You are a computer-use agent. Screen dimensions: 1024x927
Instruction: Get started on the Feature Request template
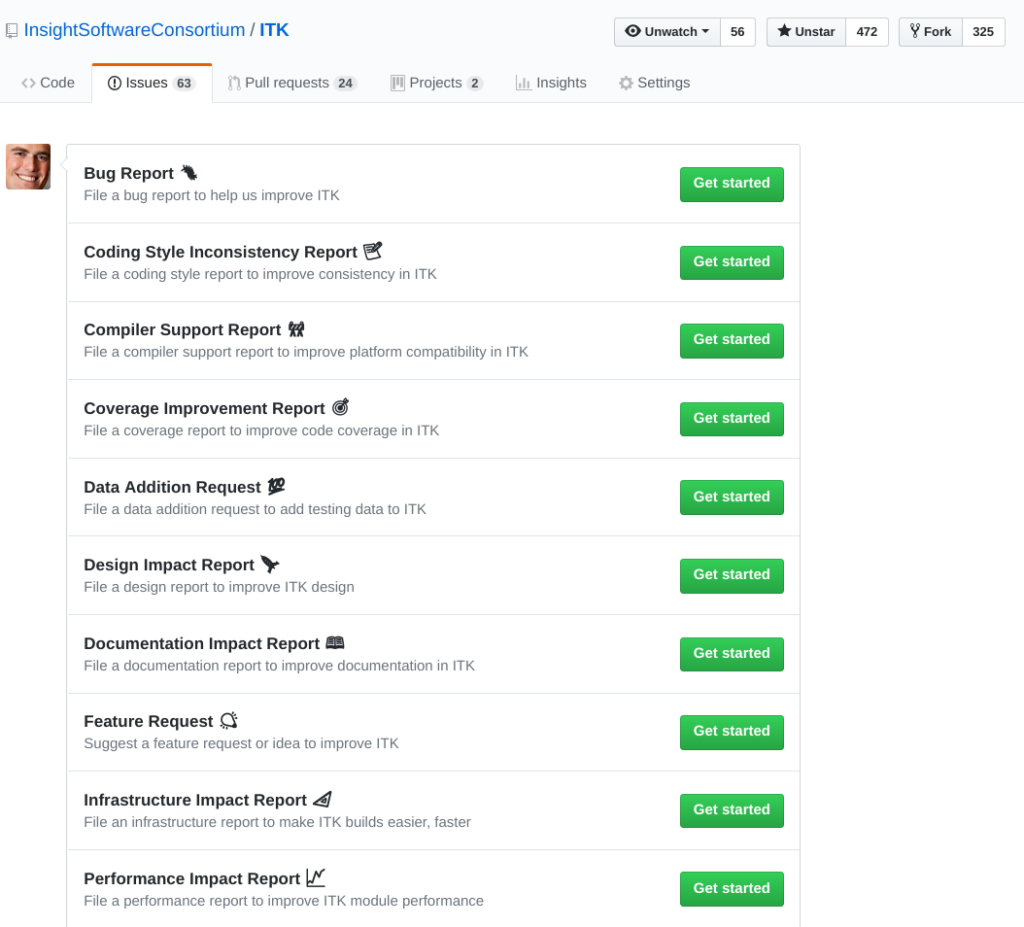(731, 731)
